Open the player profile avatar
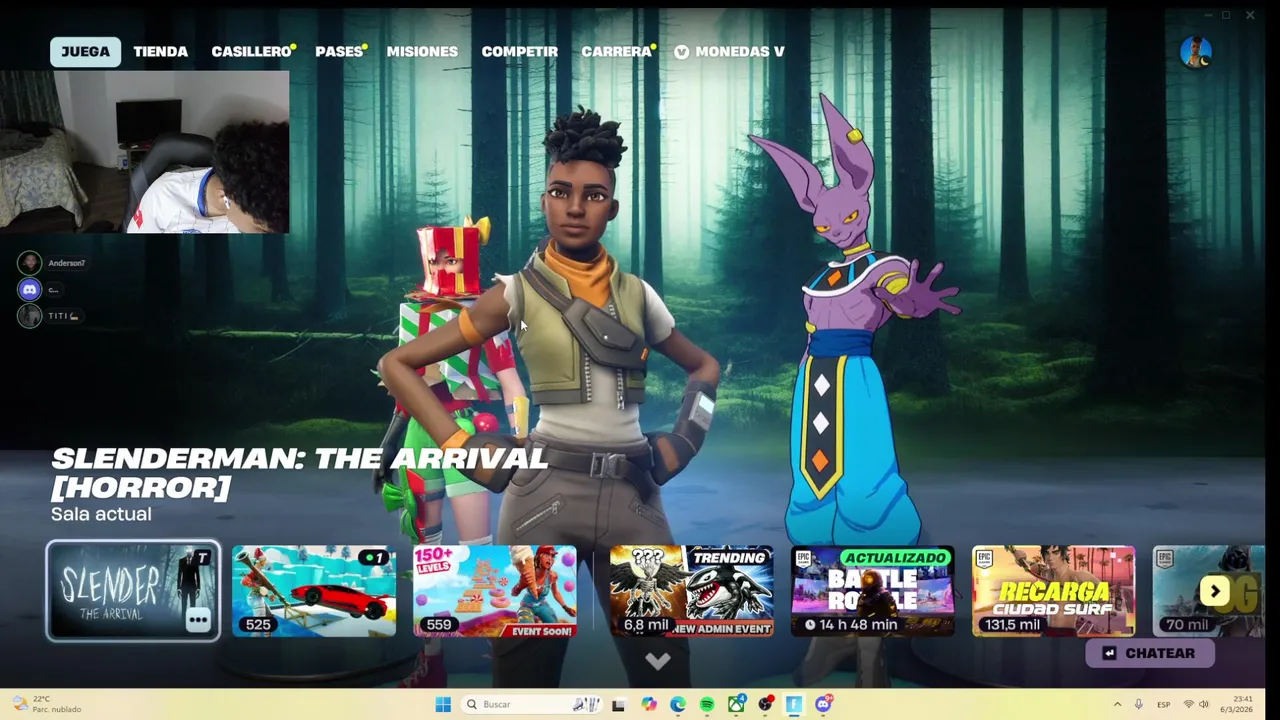This screenshot has height=720, width=1280. 1195,52
